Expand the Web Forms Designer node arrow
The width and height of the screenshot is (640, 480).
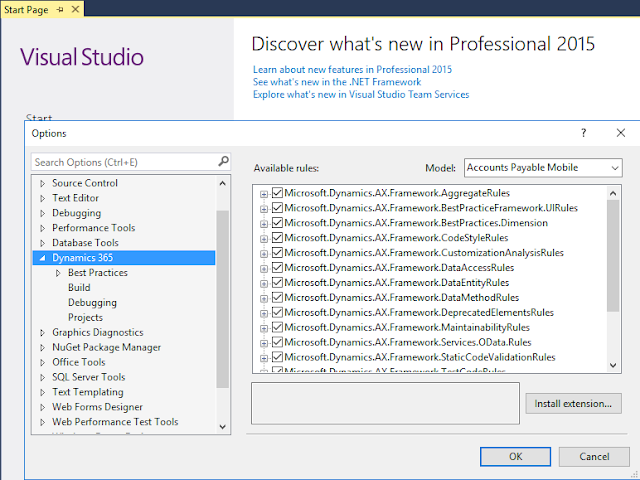(x=42, y=407)
